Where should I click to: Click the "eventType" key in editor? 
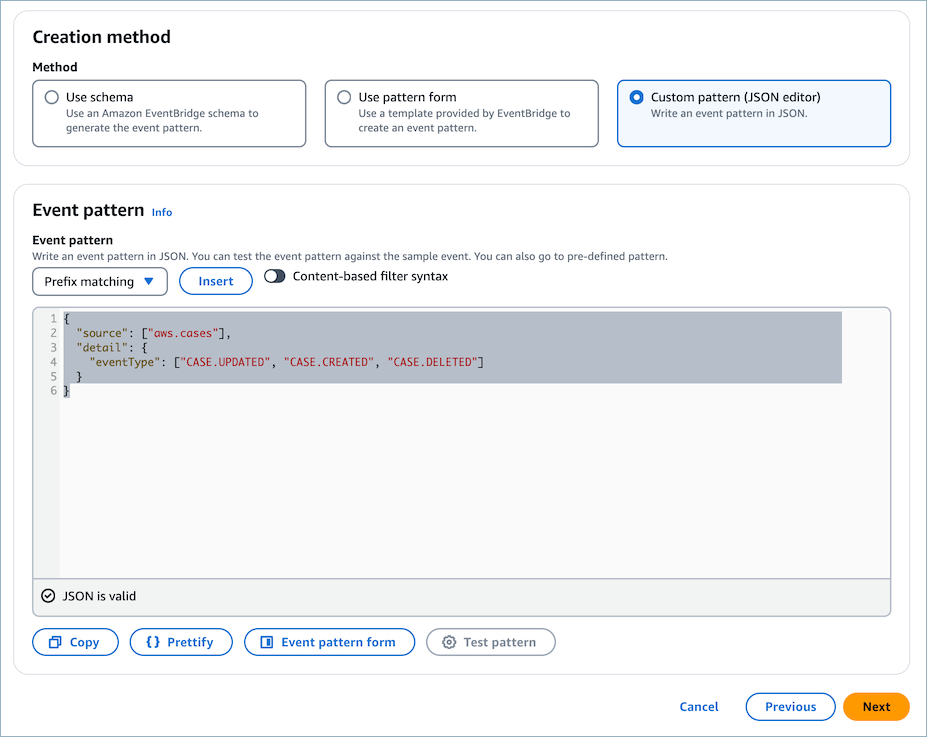pyautogui.click(x=125, y=362)
